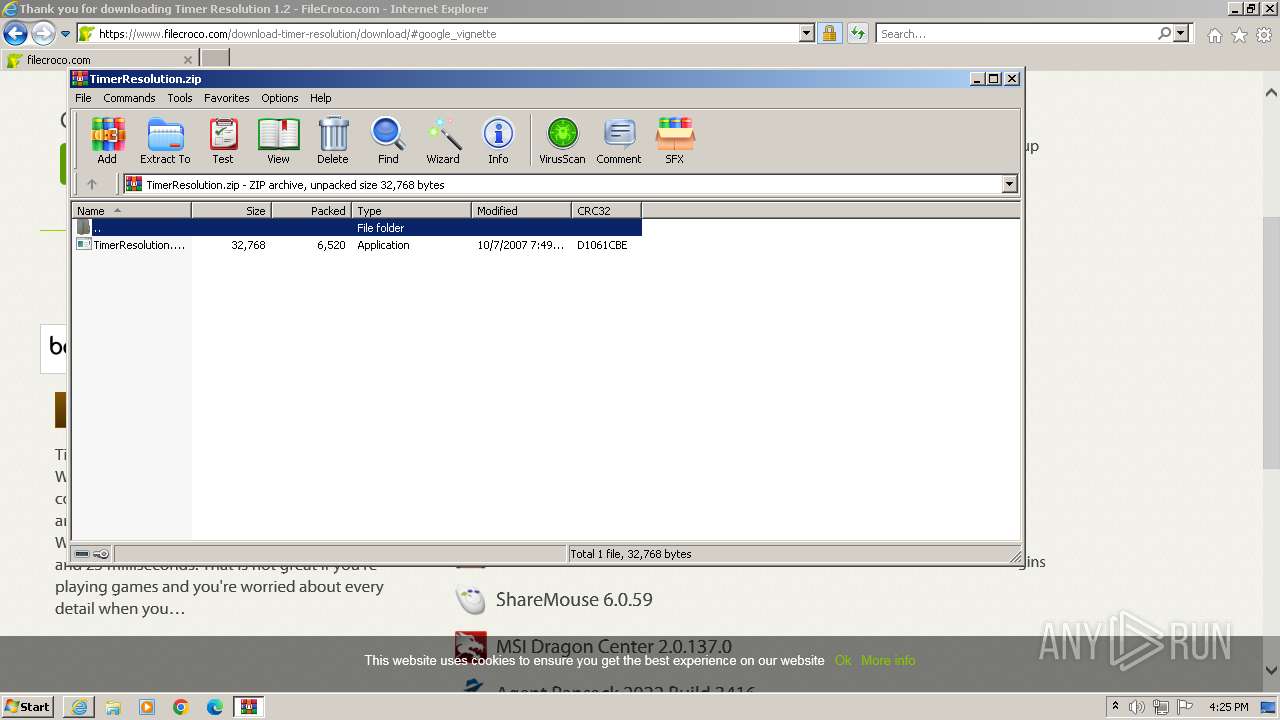This screenshot has height=720, width=1280.
Task: Sort files by Modified column
Action: [521, 210]
